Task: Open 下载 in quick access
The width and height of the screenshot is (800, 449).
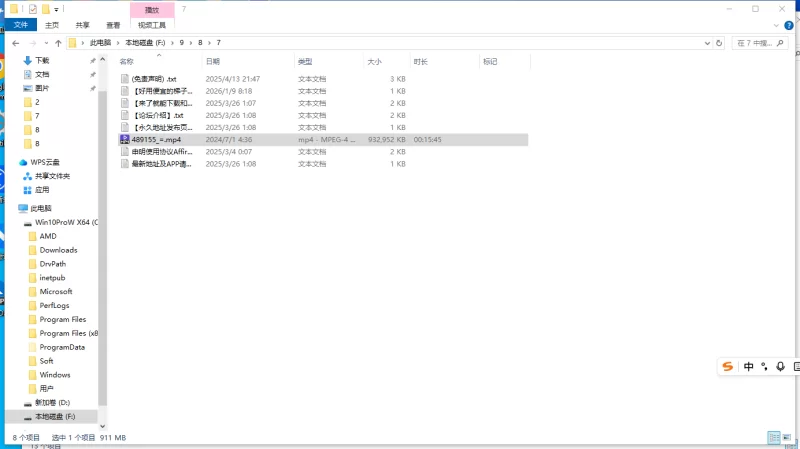Action: [x=42, y=61]
